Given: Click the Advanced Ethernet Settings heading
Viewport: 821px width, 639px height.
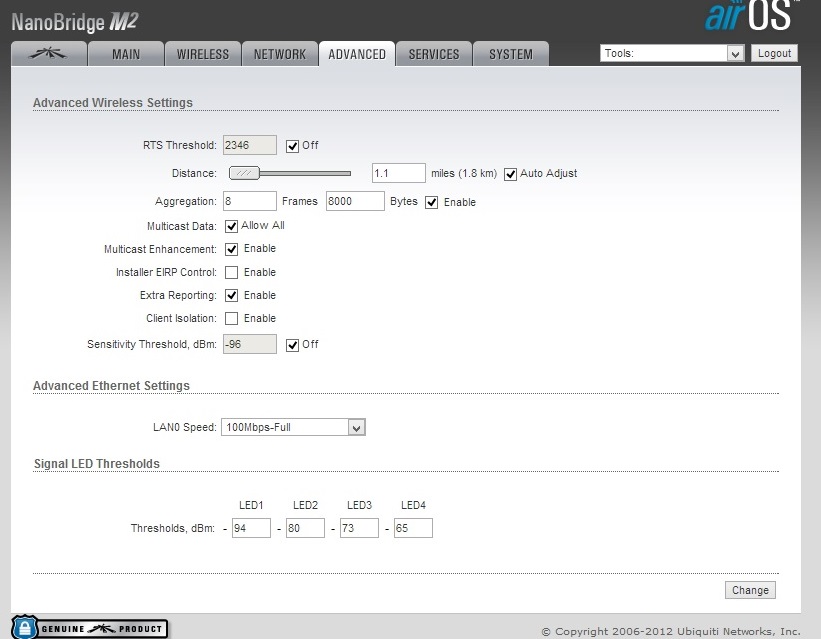Looking at the screenshot, I should coord(111,385).
